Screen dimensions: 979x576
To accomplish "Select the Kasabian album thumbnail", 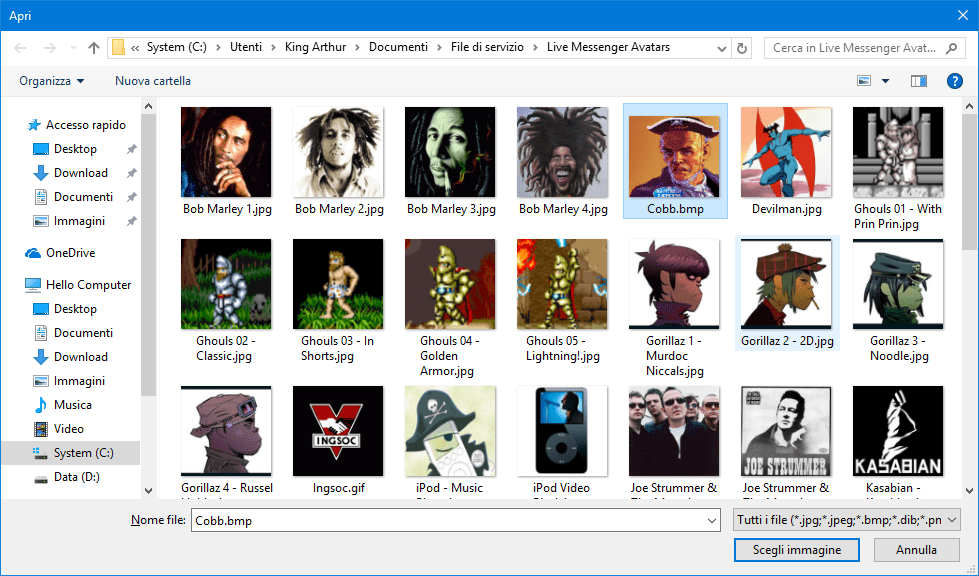I will (898, 431).
